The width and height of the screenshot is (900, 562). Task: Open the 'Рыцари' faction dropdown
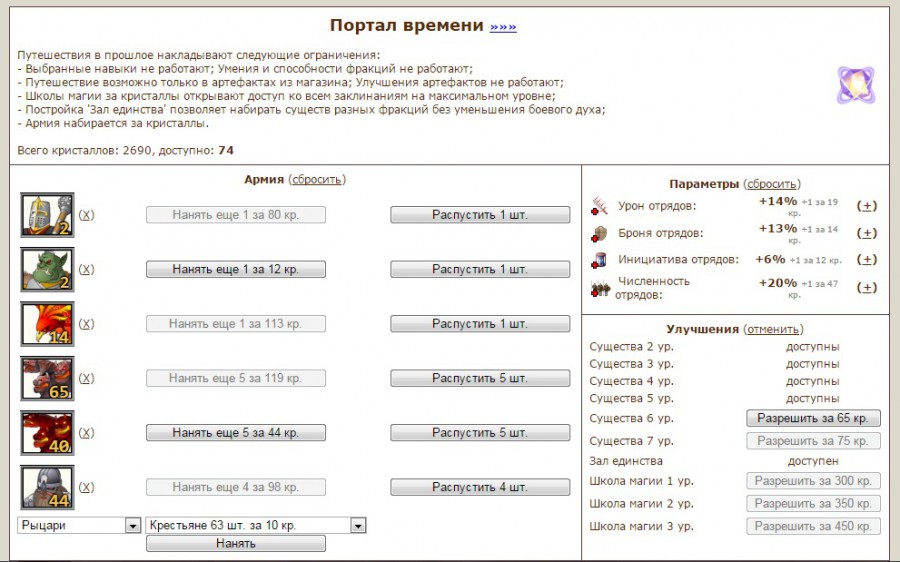pyautogui.click(x=79, y=525)
